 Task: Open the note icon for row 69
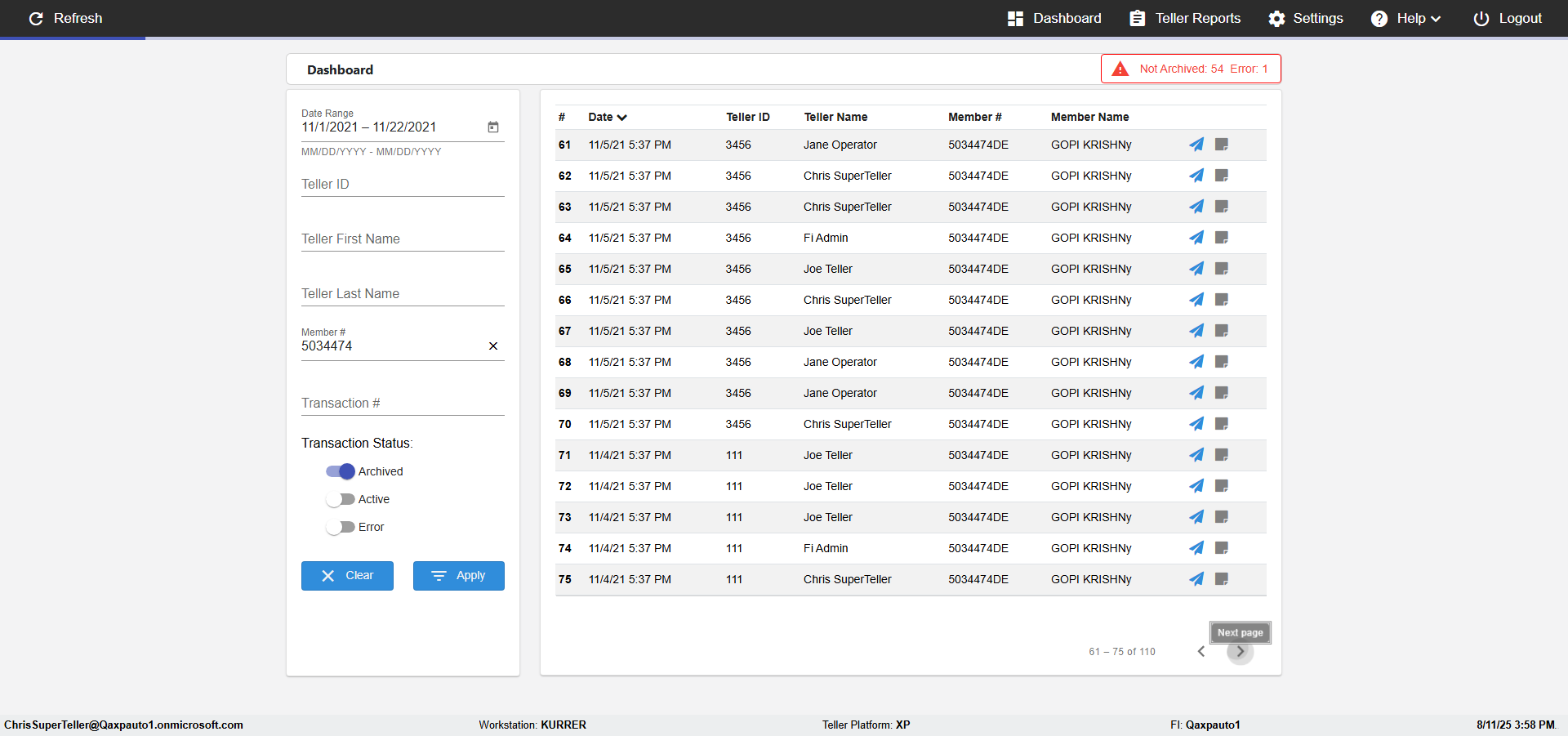tap(1222, 393)
